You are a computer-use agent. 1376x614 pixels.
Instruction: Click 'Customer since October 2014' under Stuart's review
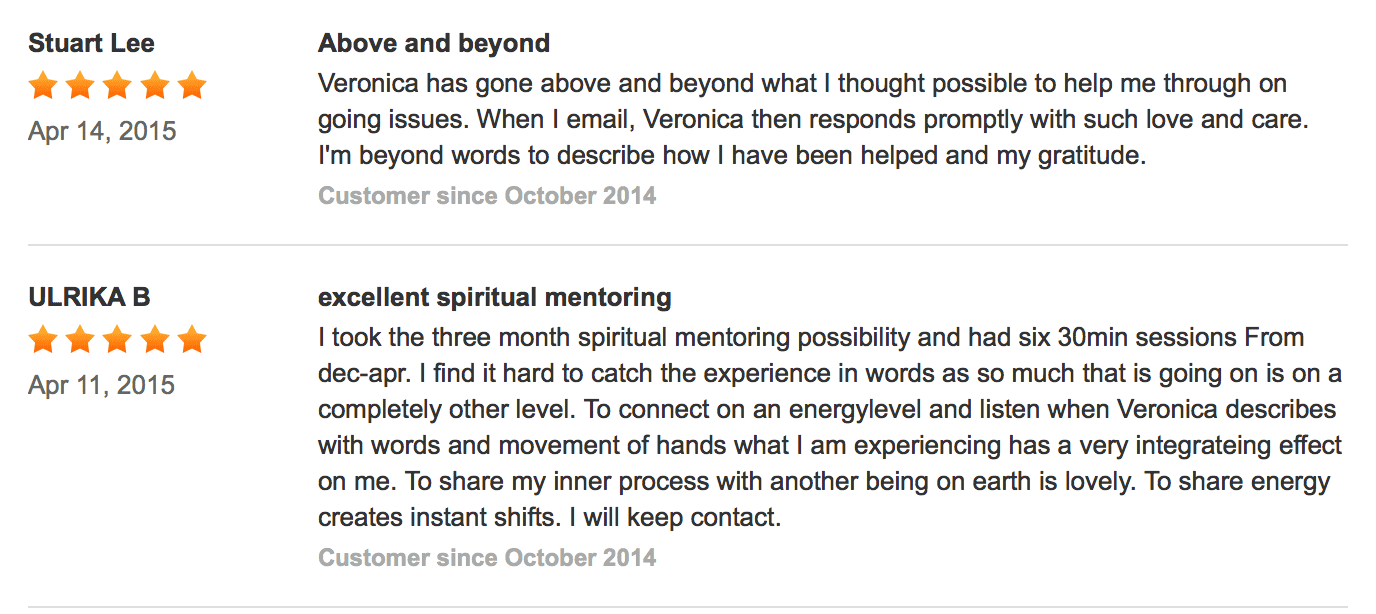(487, 196)
